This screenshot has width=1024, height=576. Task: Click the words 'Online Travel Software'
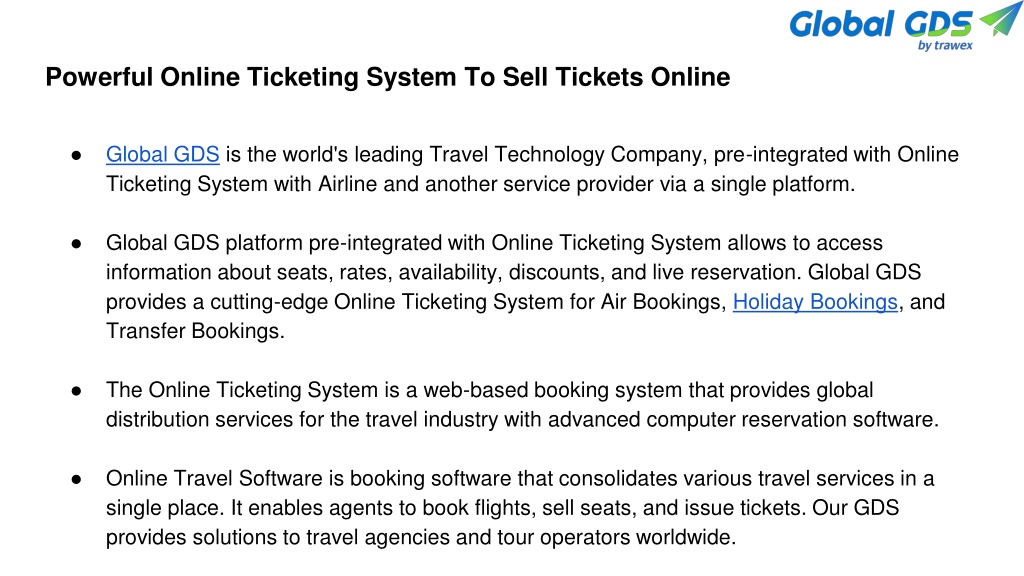[214, 478]
